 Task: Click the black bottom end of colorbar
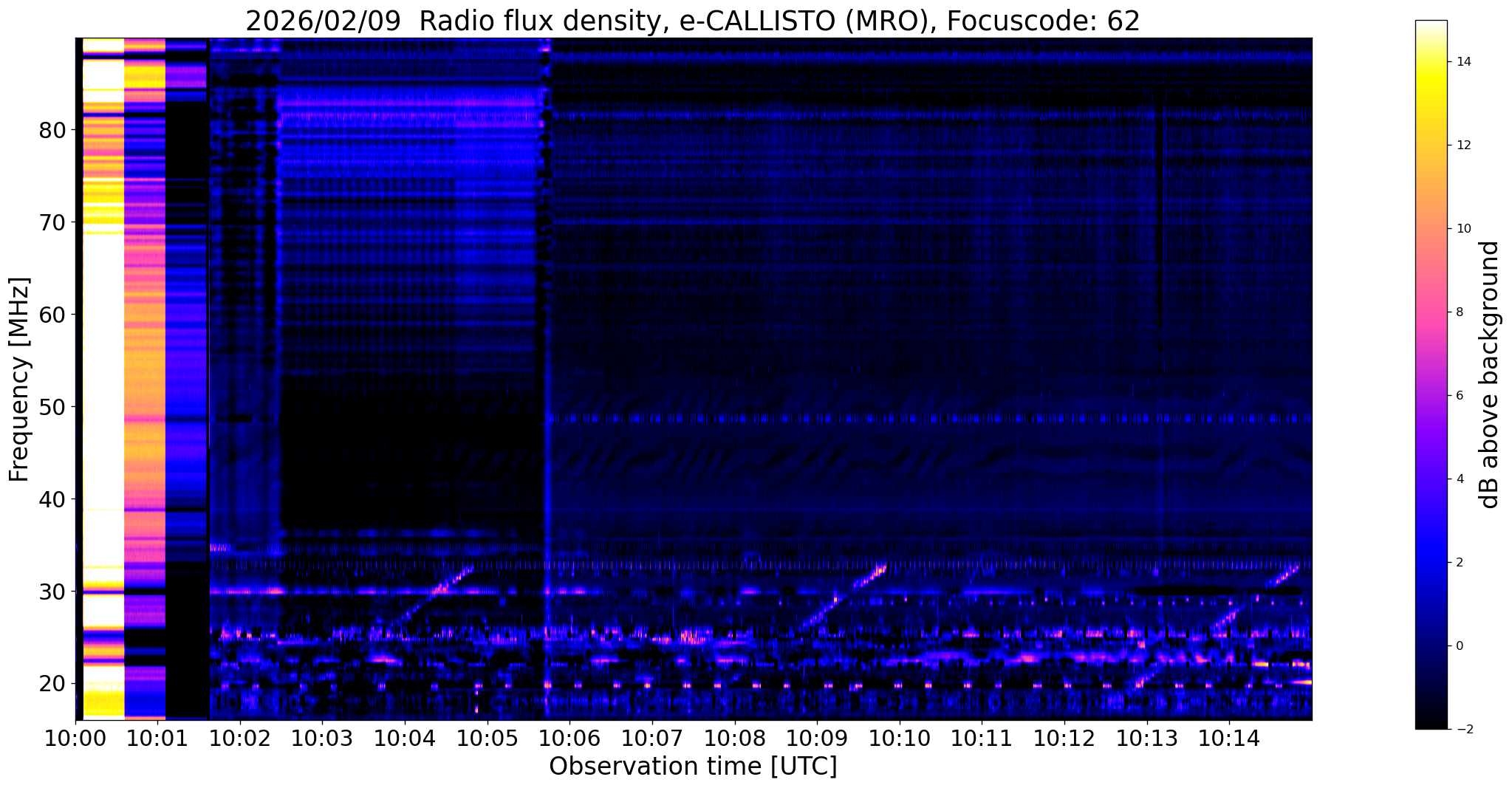[1431, 723]
